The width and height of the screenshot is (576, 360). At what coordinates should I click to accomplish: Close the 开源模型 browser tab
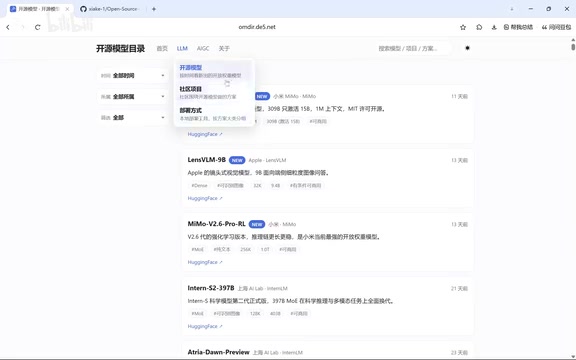(67, 9)
